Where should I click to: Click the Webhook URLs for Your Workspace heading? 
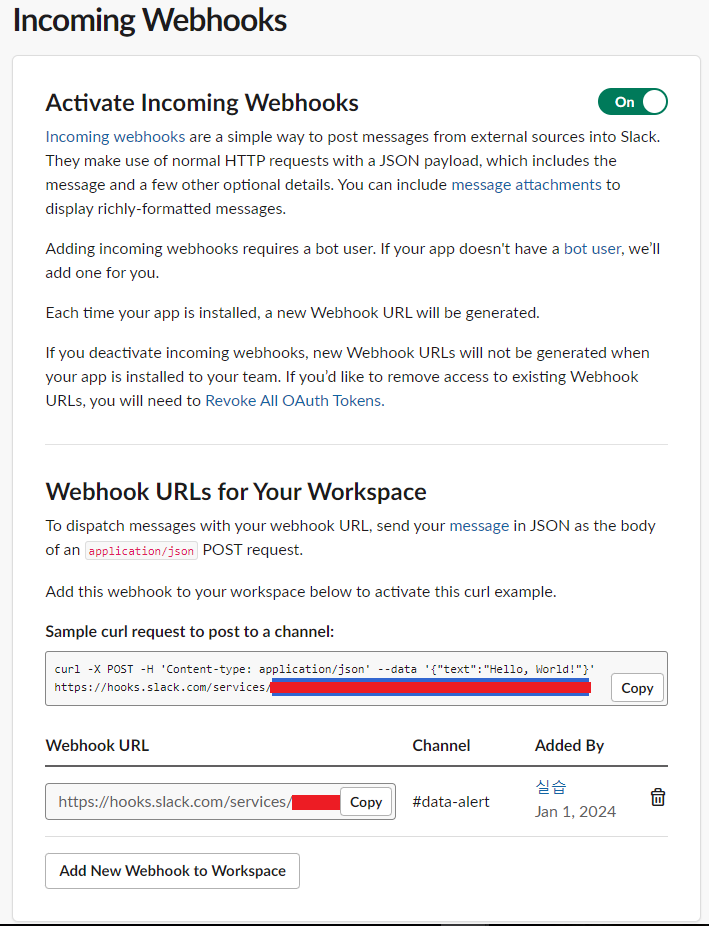coord(236,491)
